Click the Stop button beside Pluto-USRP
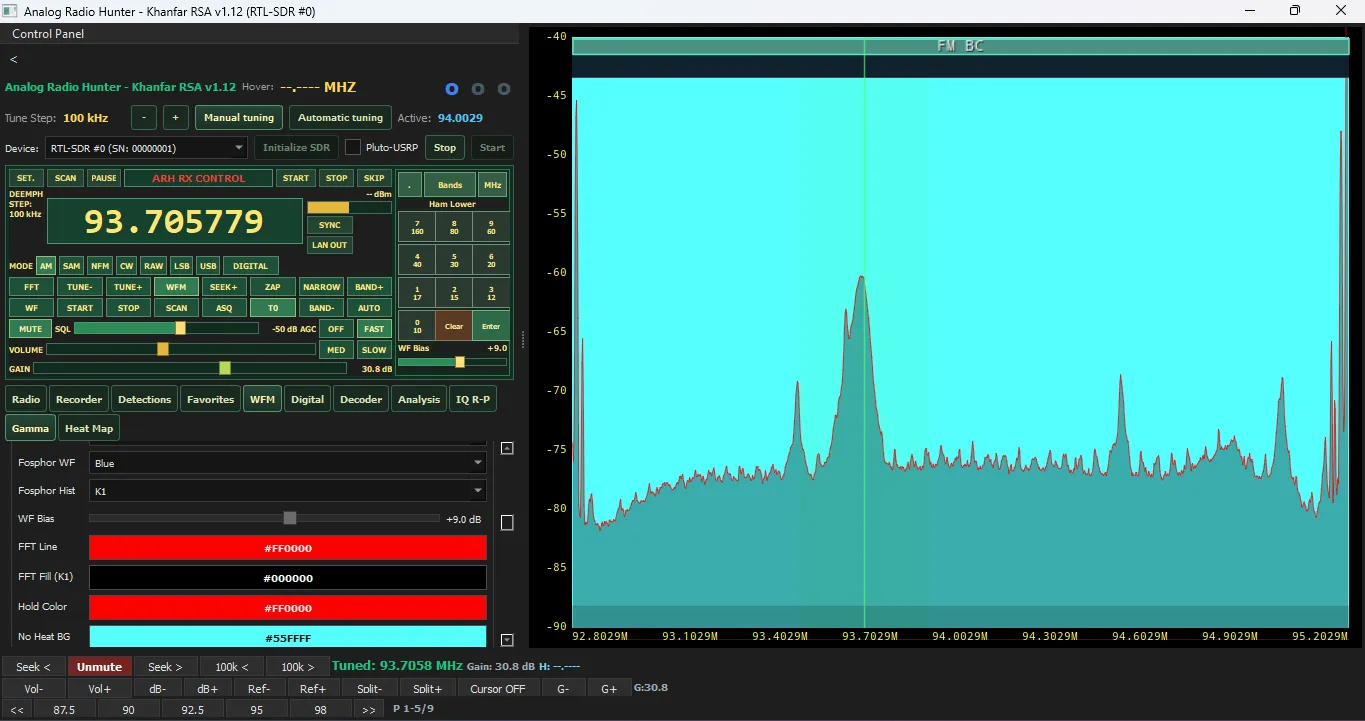This screenshot has height=721, width=1365. [x=445, y=147]
